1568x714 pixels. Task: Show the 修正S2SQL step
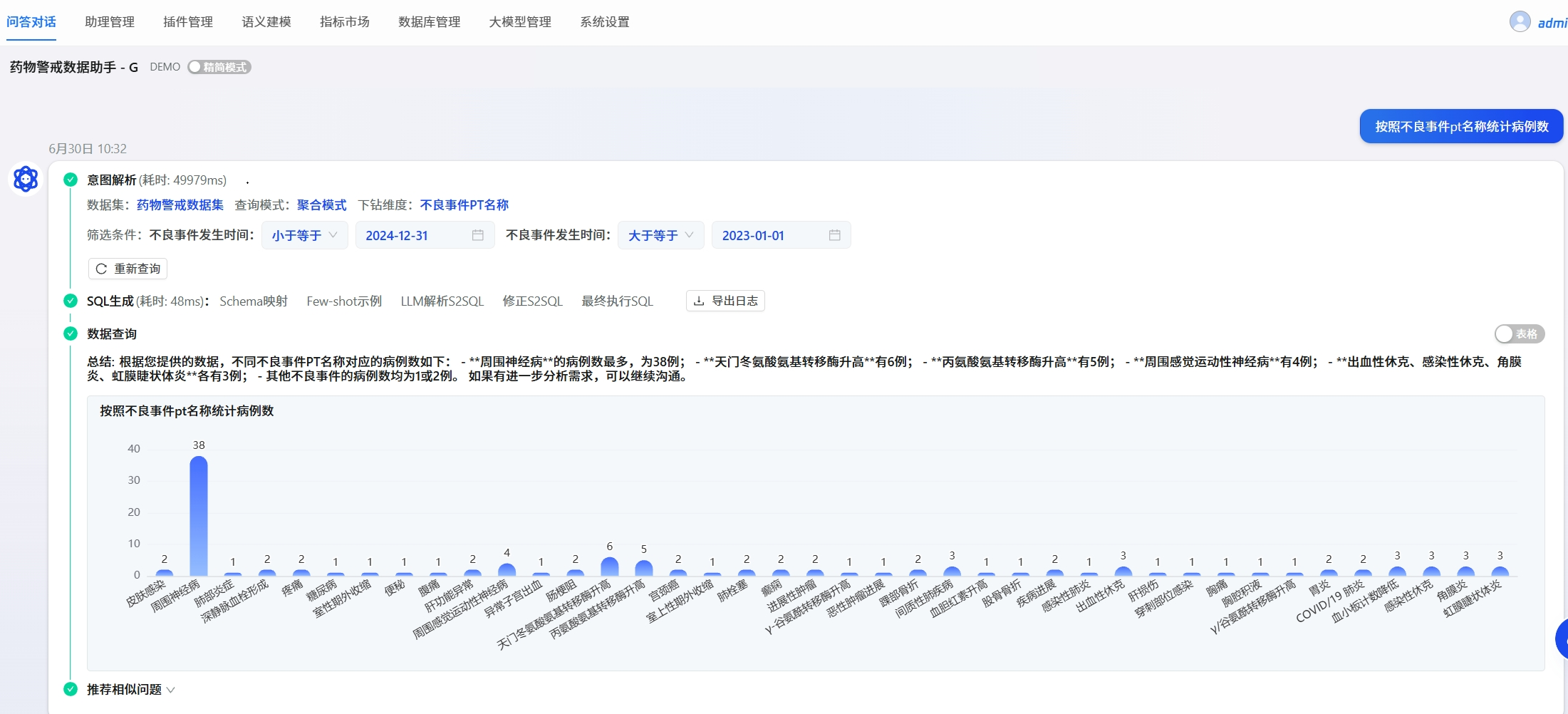(533, 301)
